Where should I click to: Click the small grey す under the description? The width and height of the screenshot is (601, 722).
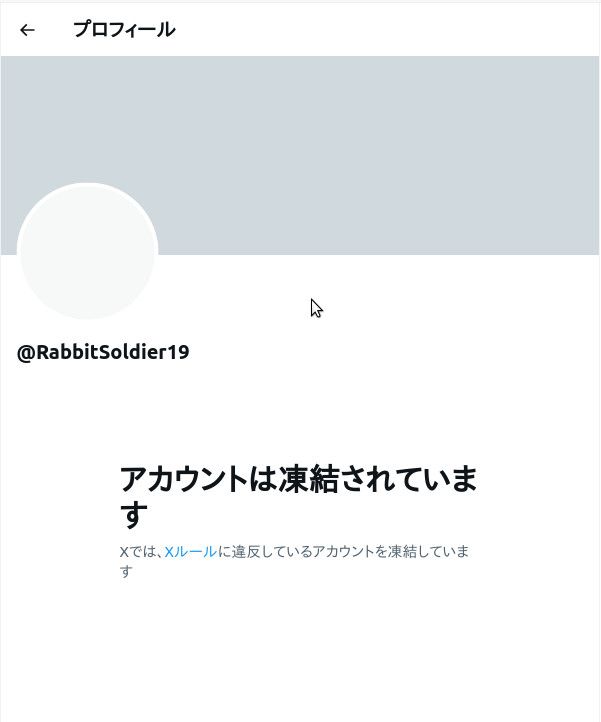coord(126,571)
